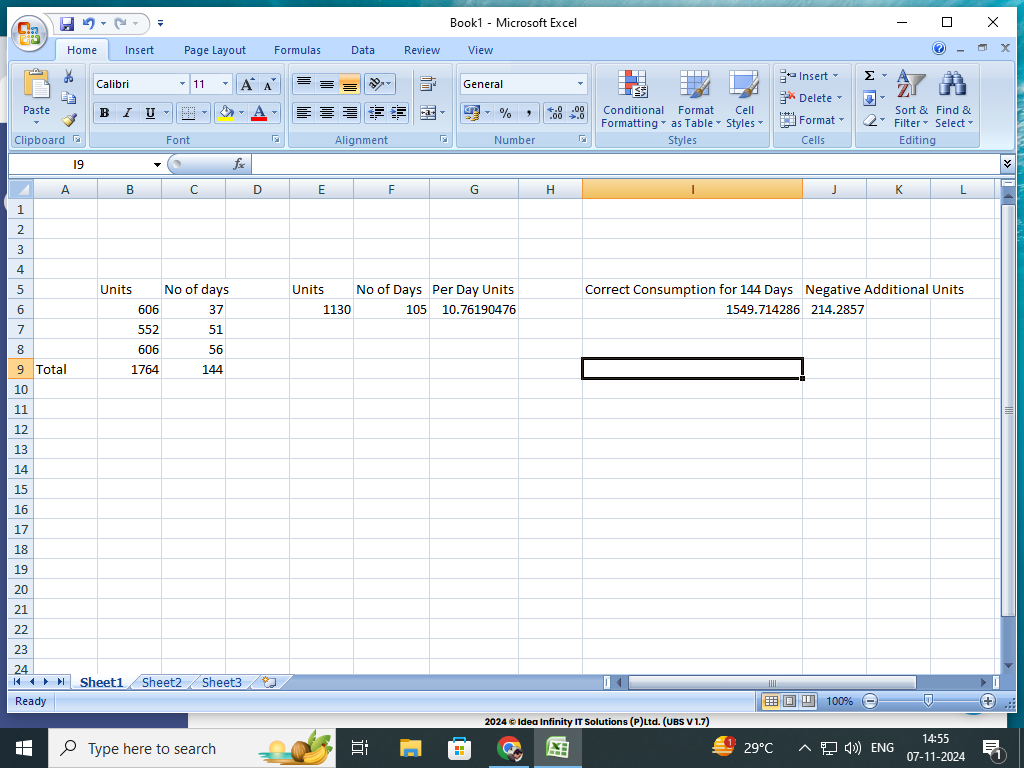The image size is (1024, 768).
Task: Open the Font dialog launcher
Action: (x=276, y=140)
